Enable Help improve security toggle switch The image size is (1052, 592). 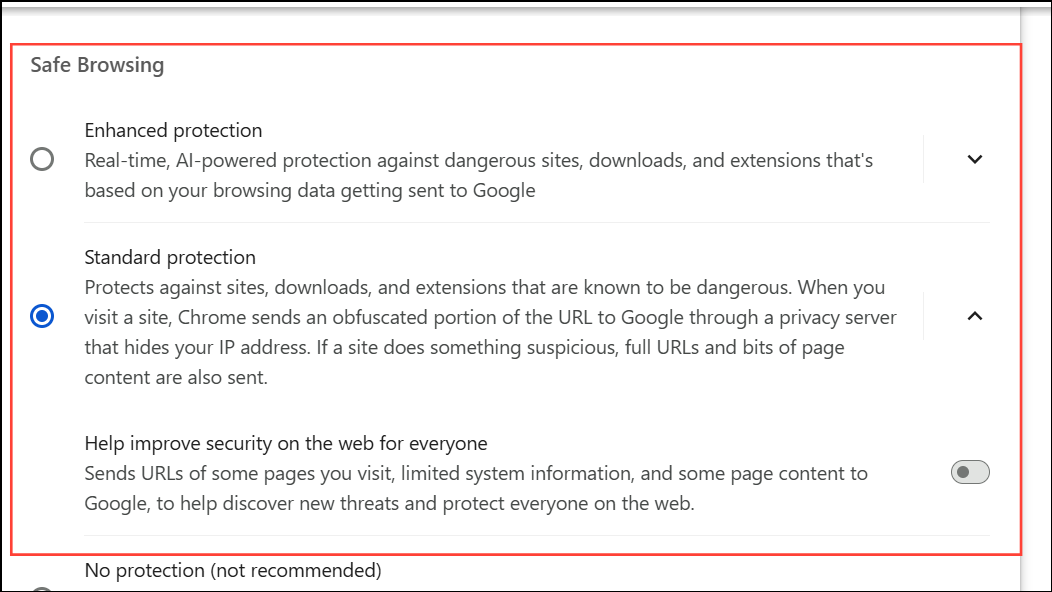pos(969,472)
